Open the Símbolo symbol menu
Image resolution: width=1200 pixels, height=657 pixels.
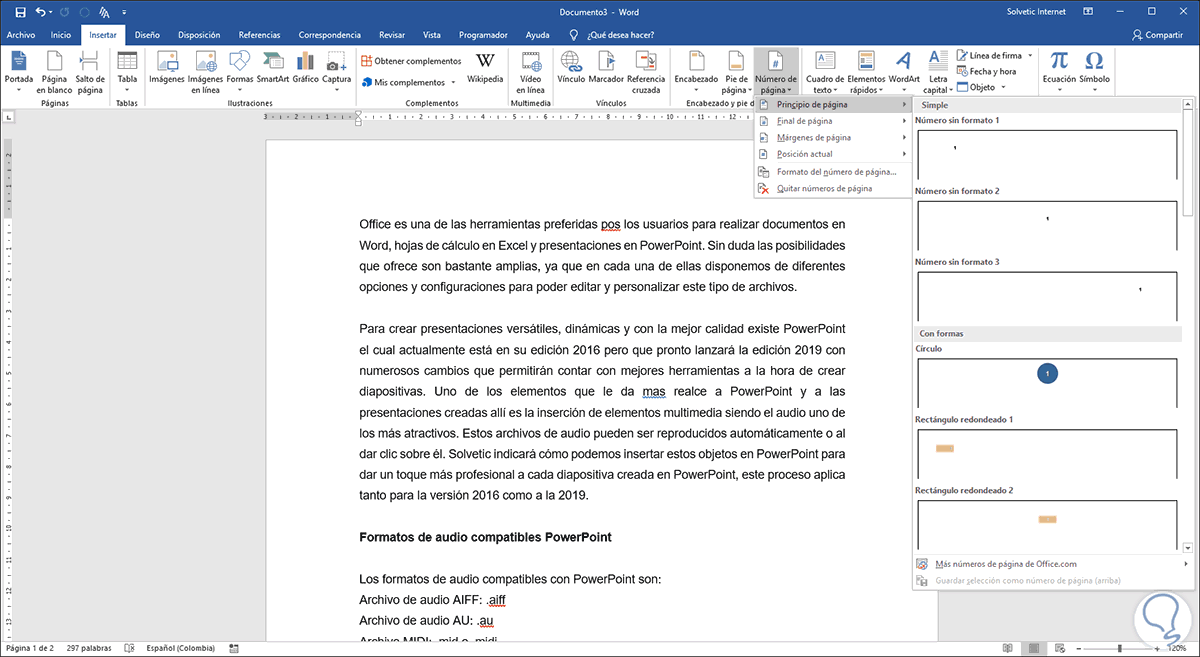[1094, 71]
